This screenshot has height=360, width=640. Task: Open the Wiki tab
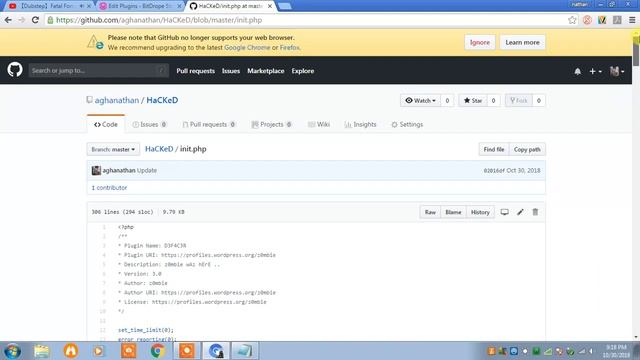click(319, 124)
